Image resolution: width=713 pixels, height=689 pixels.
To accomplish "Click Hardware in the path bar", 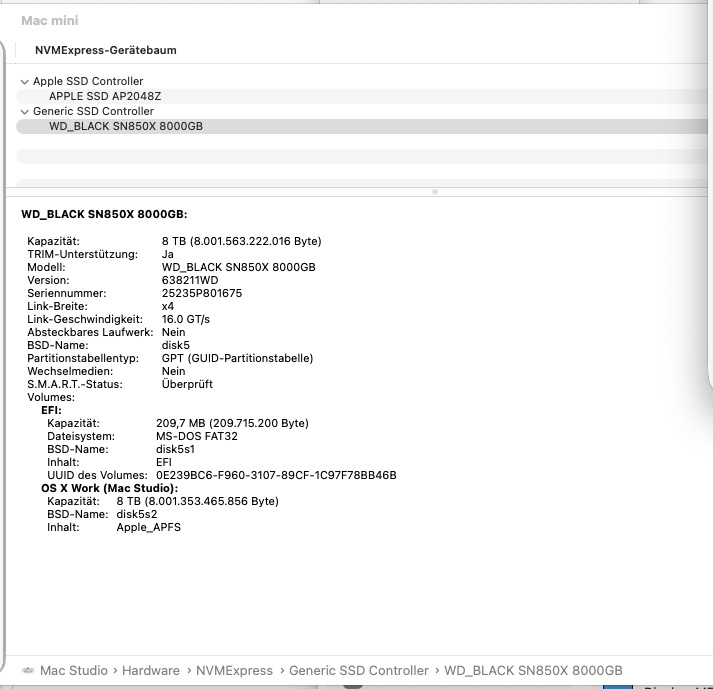I will (151, 670).
